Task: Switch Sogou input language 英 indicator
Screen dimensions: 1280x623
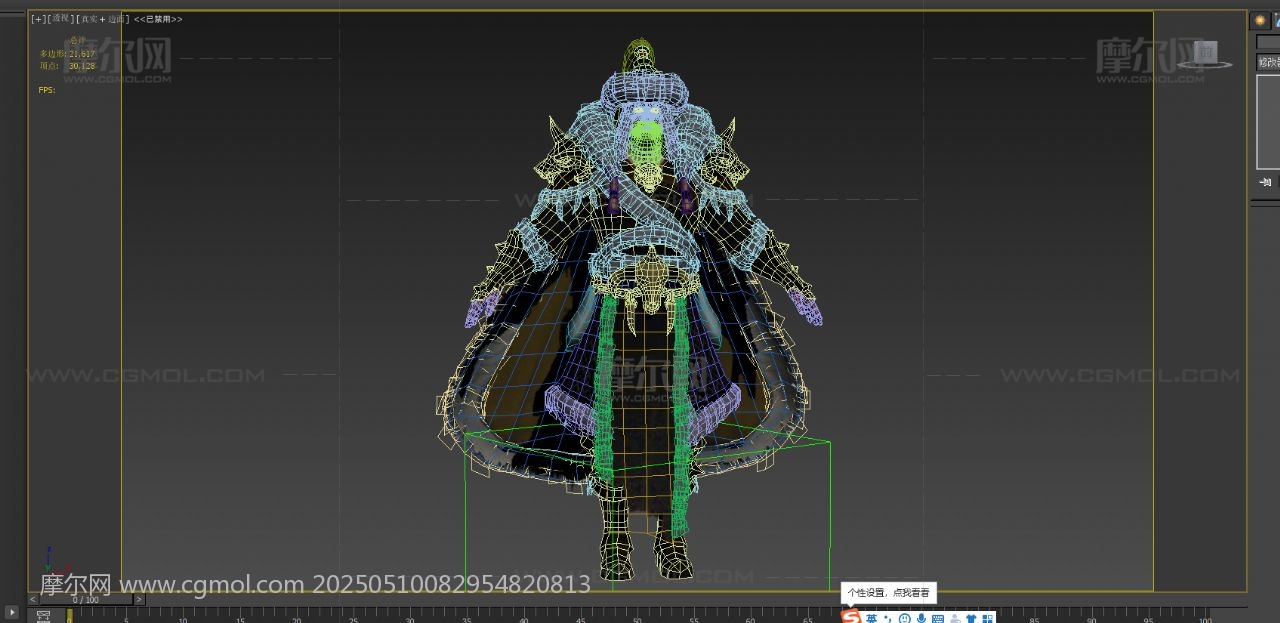Action: pyautogui.click(x=871, y=618)
